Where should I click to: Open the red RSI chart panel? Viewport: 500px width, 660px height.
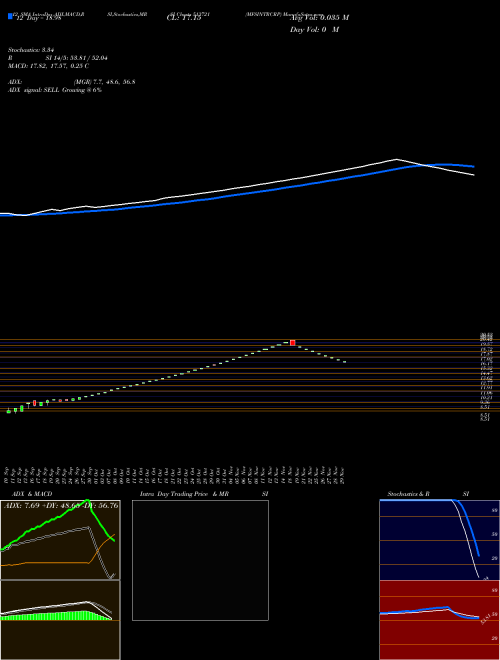coord(439,620)
